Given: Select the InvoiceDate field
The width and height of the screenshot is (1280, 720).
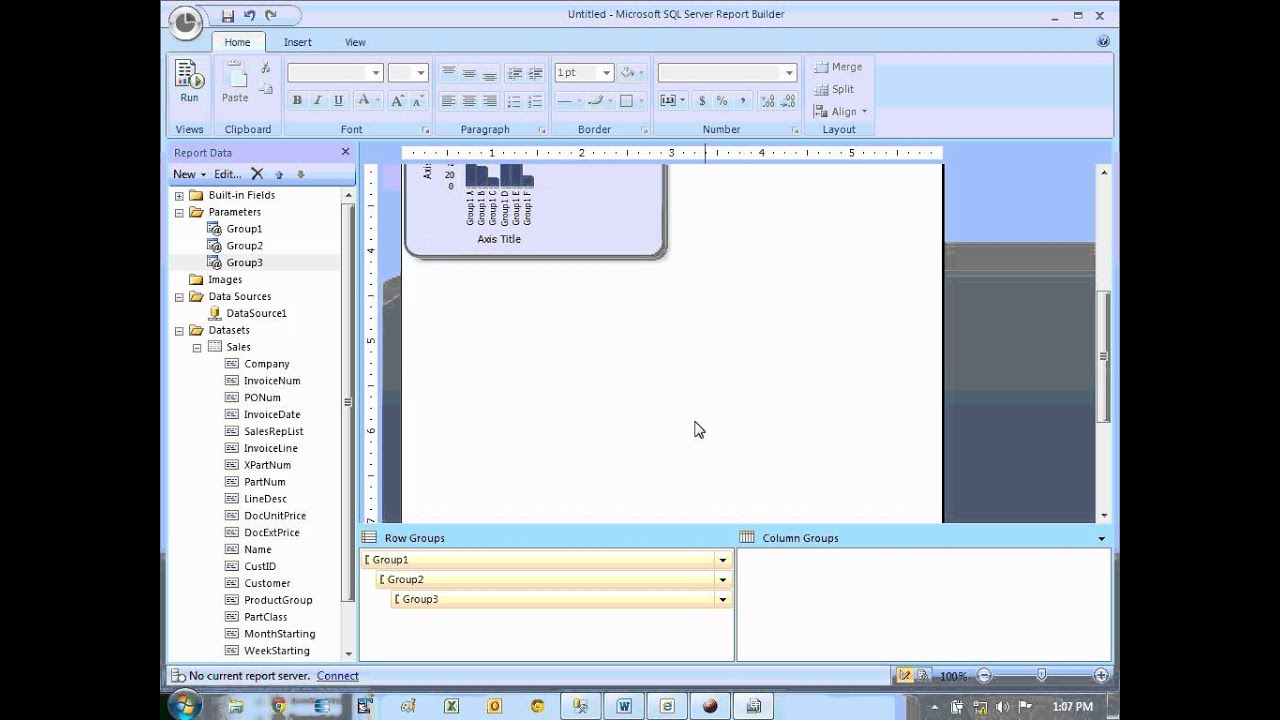Looking at the screenshot, I should (x=272, y=414).
